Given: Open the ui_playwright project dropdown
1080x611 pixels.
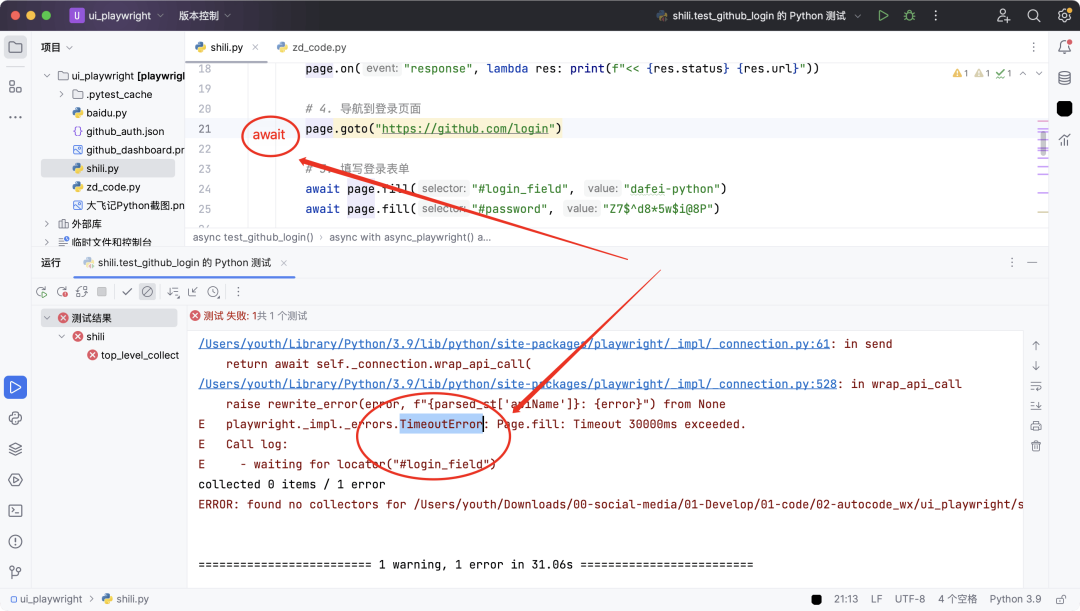Looking at the screenshot, I should point(118,15).
